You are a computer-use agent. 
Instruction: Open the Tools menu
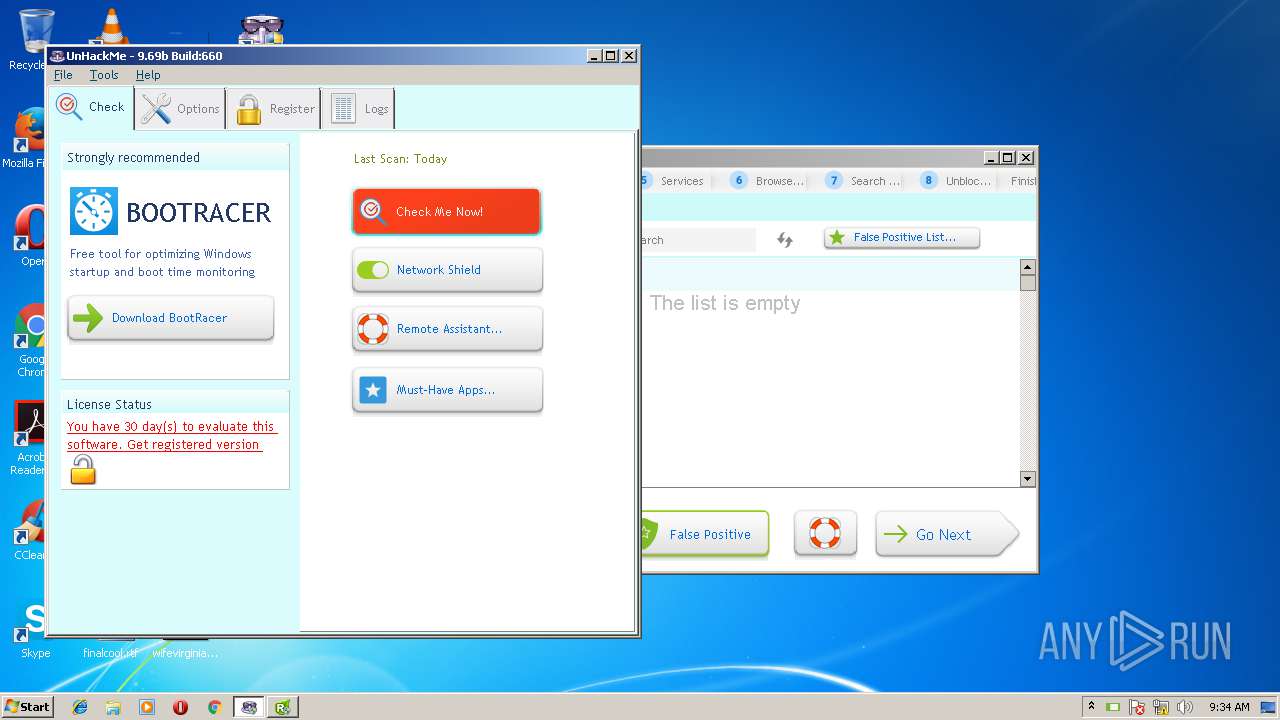click(104, 75)
